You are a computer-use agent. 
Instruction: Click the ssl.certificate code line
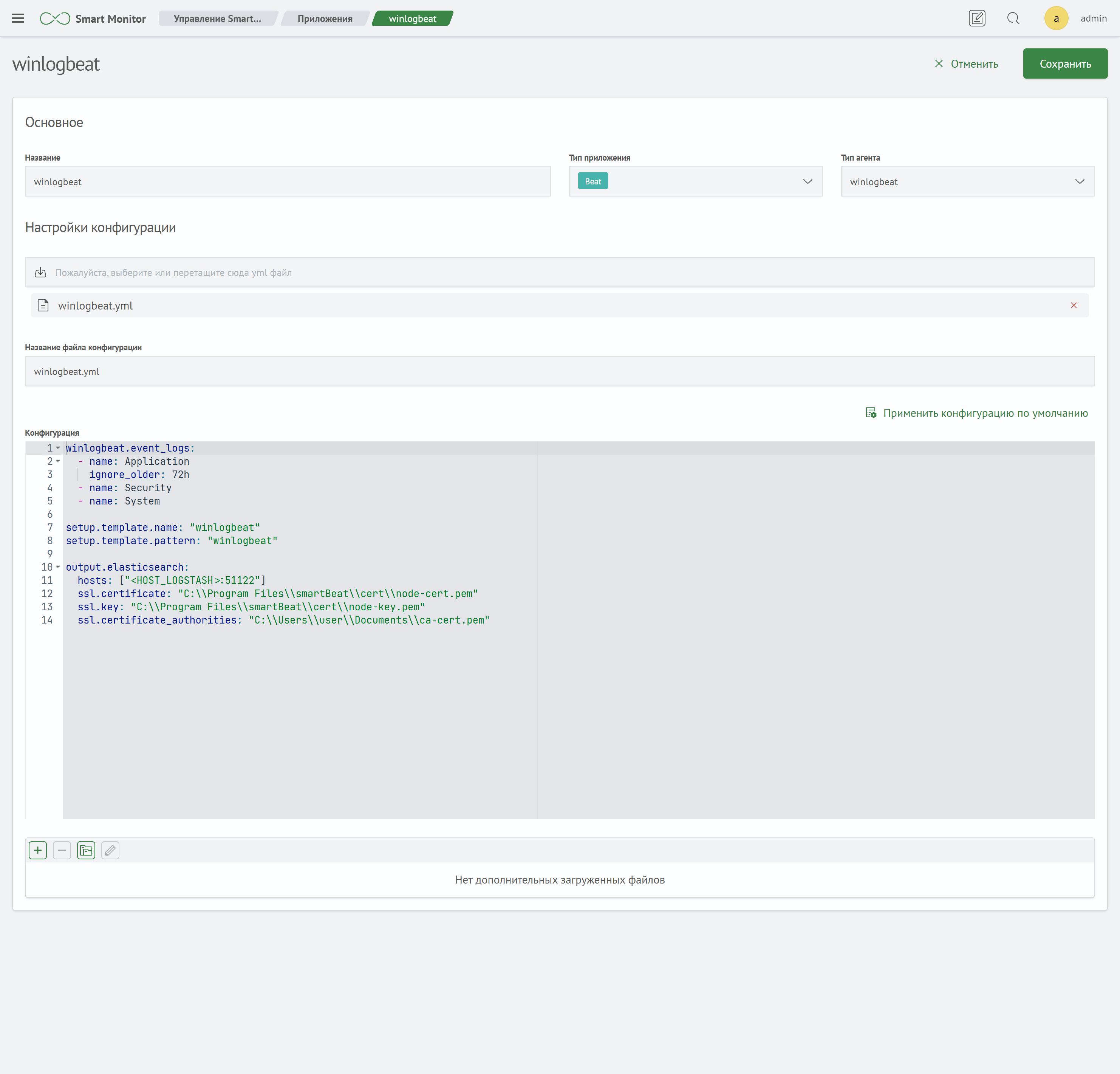click(278, 593)
